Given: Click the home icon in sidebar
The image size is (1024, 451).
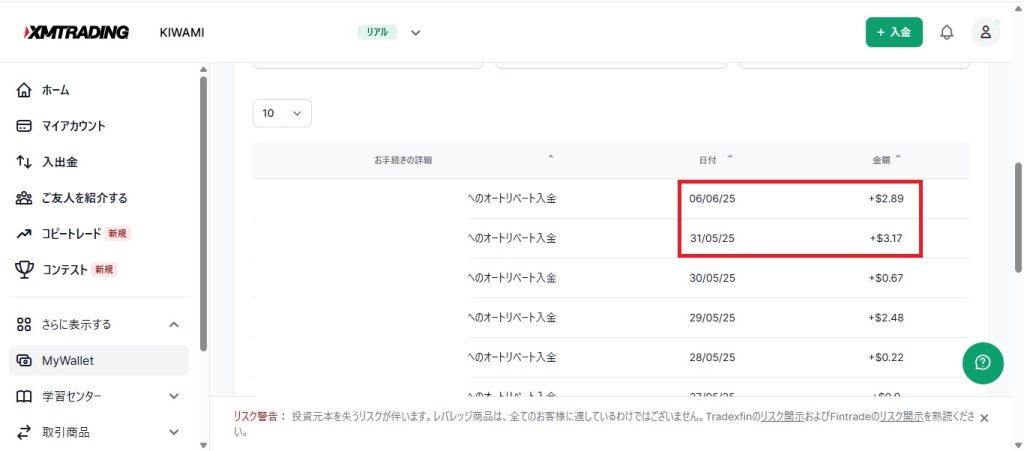Looking at the screenshot, I should (x=25, y=90).
